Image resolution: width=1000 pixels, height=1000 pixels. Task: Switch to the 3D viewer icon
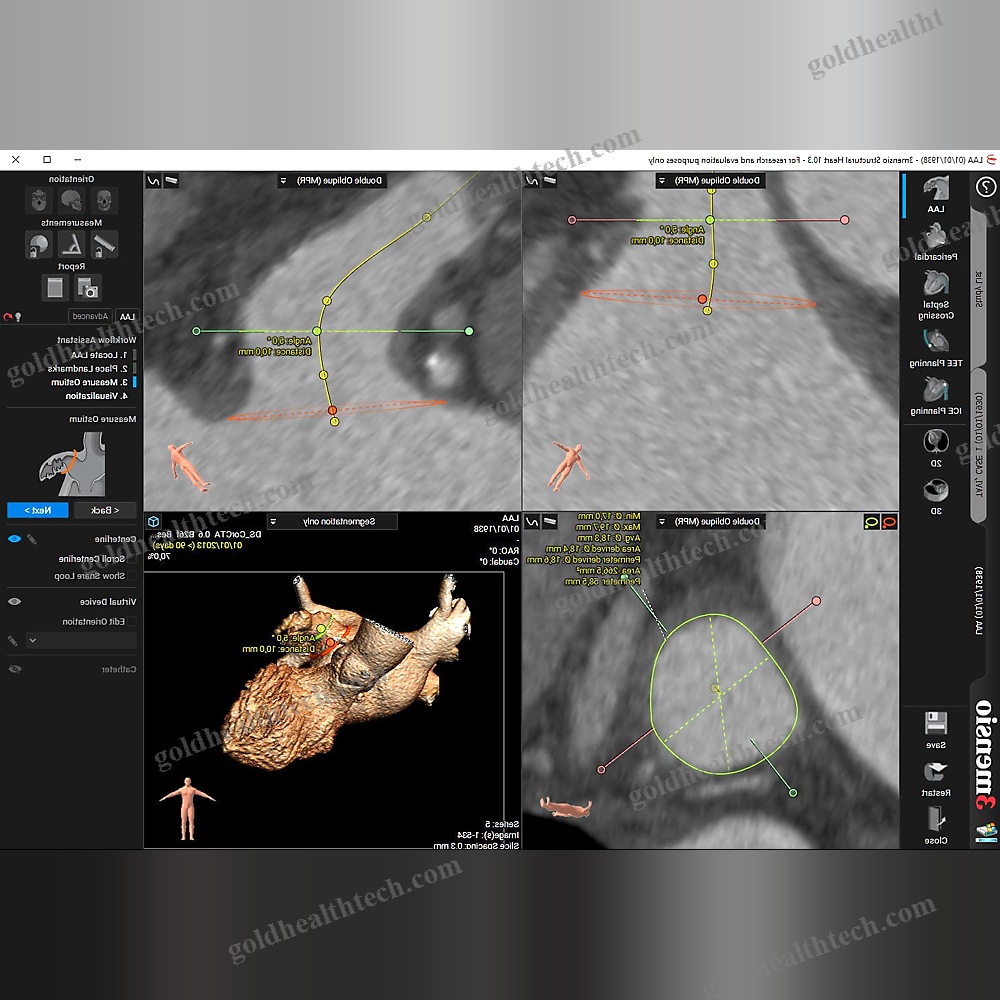936,490
